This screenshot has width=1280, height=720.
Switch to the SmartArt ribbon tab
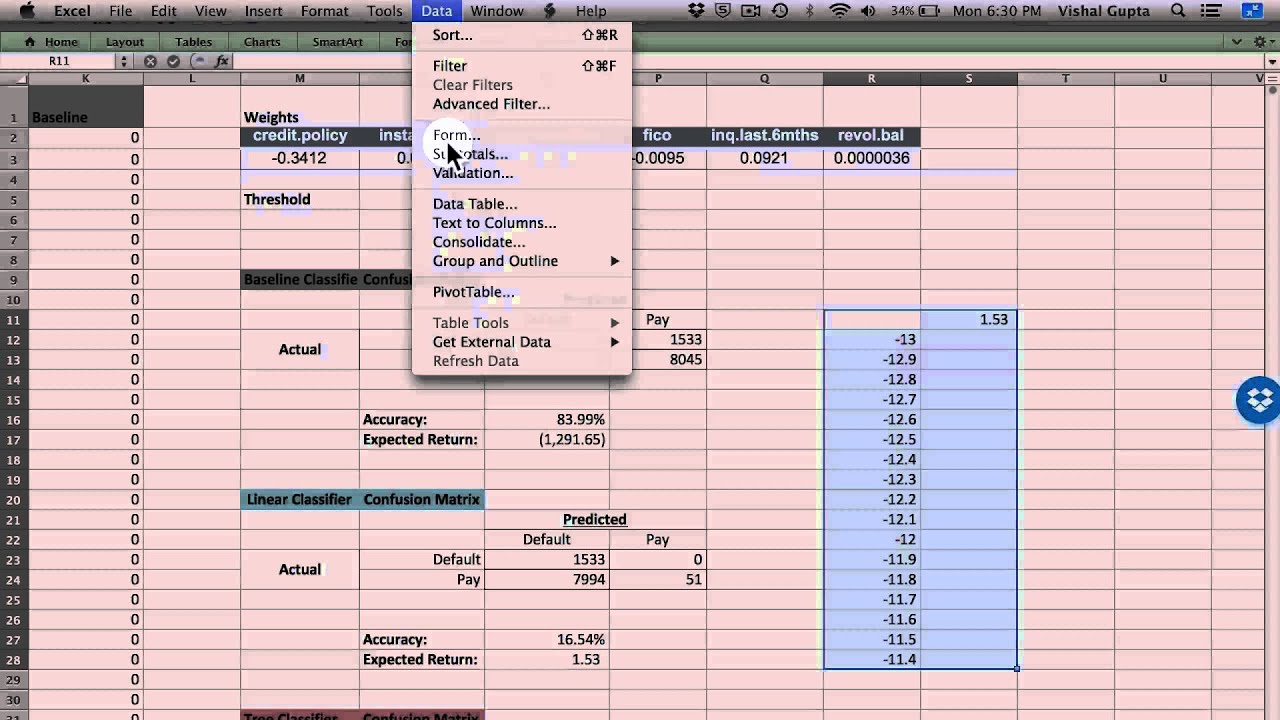tap(337, 42)
